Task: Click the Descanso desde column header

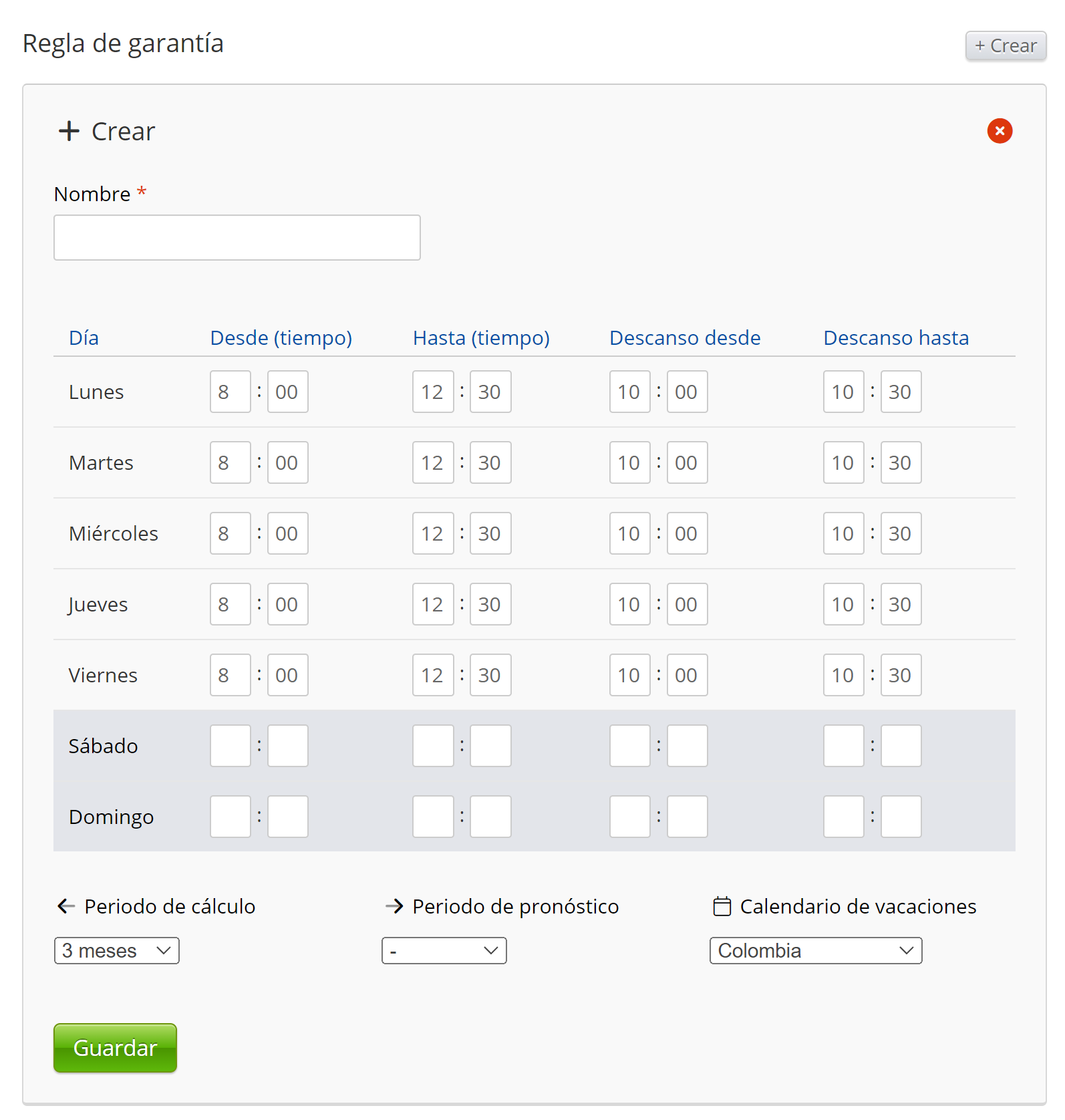Action: click(x=685, y=338)
